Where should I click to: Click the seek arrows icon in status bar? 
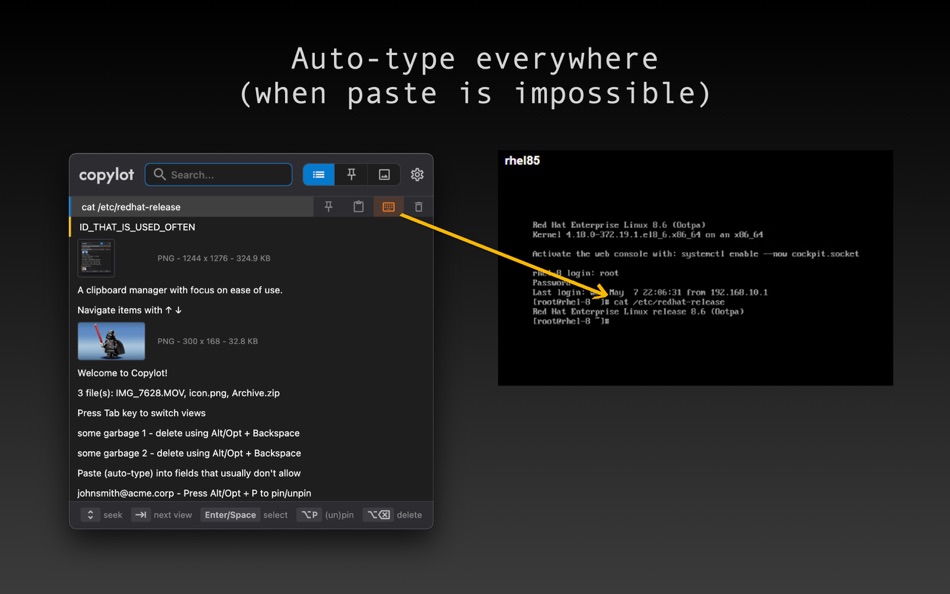point(89,514)
